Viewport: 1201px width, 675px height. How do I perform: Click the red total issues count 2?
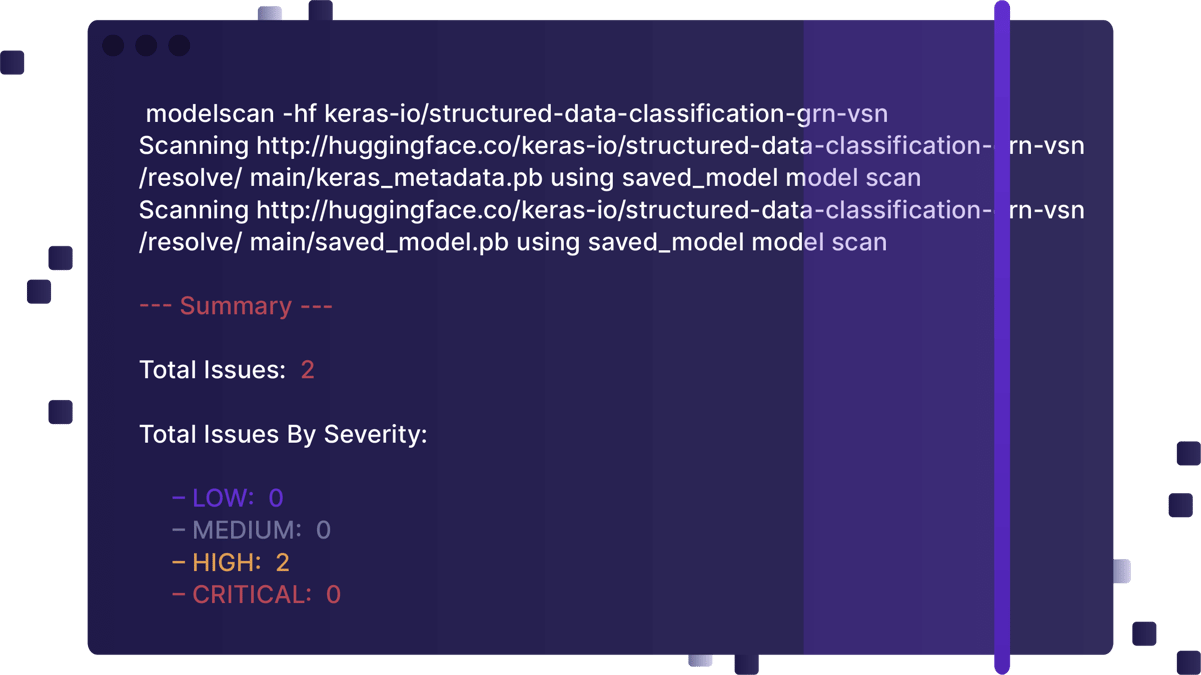pyautogui.click(x=308, y=370)
